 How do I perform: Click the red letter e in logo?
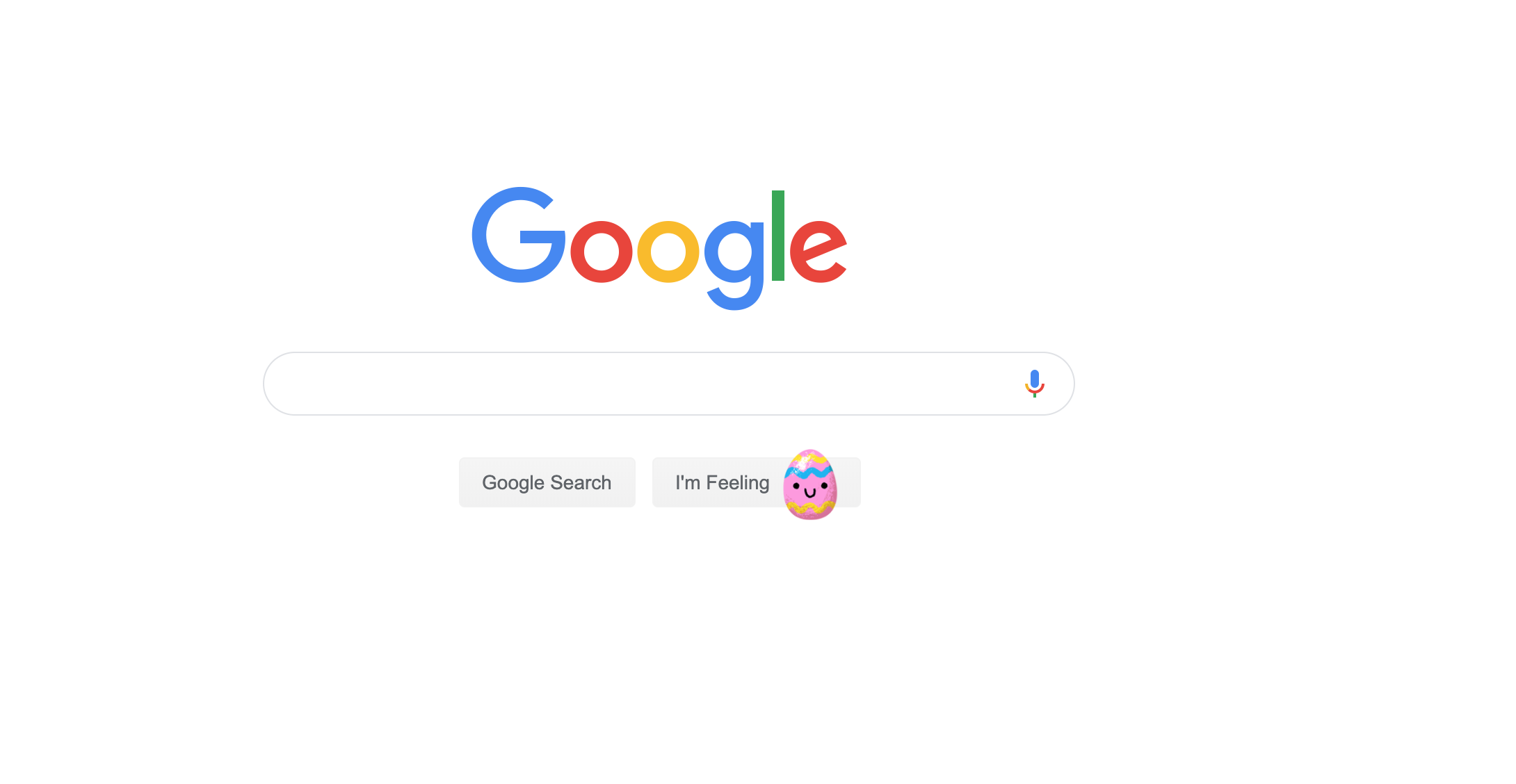pos(819,252)
